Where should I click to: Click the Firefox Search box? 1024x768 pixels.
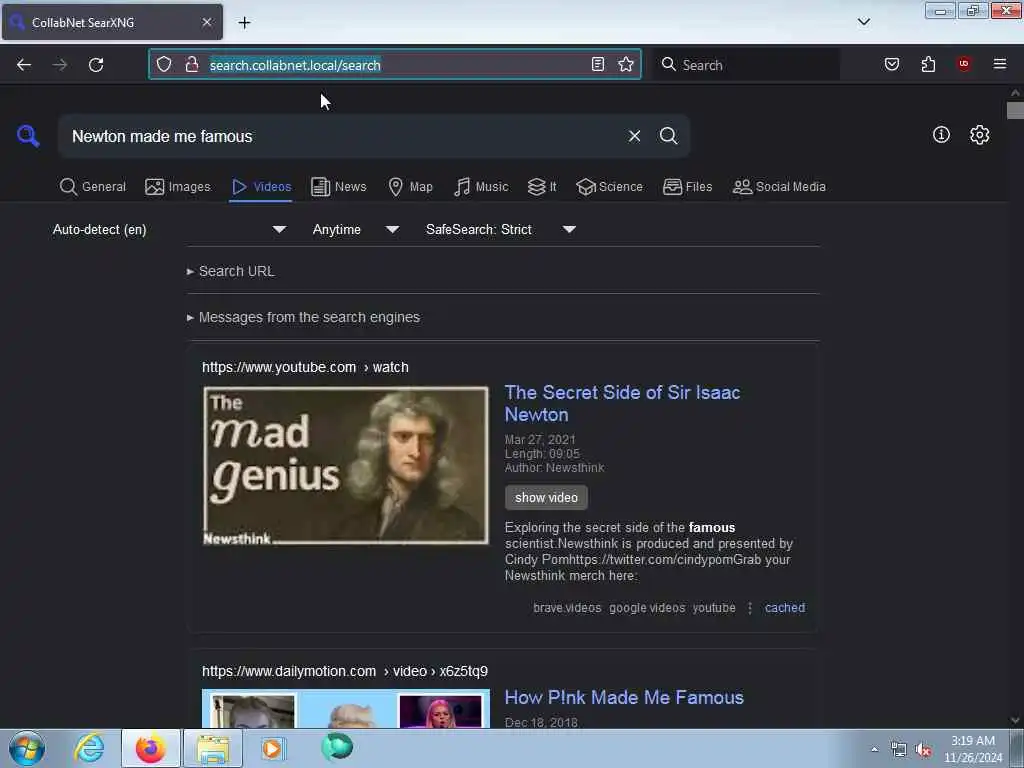click(x=747, y=65)
